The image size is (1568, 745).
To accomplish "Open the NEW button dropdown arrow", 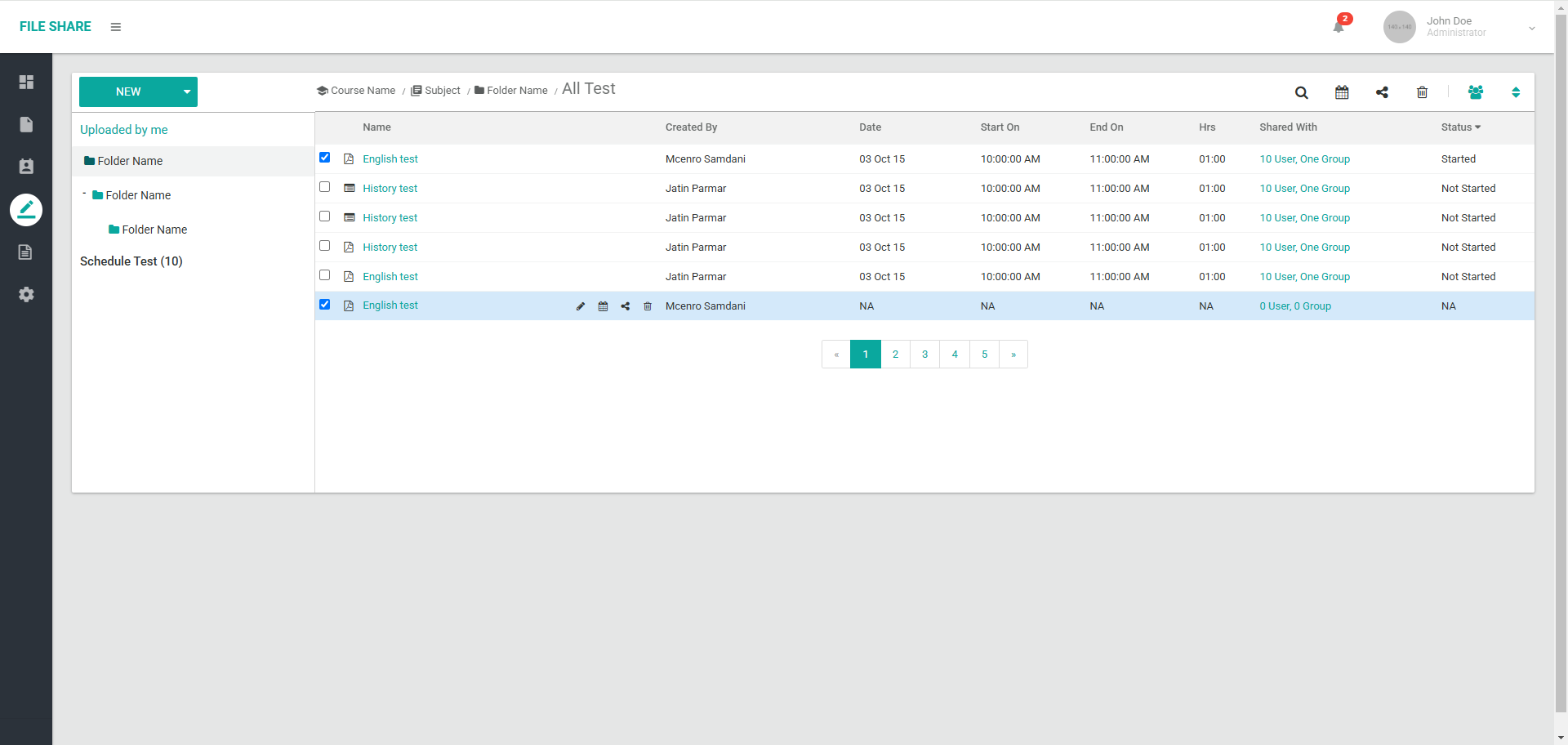I will pyautogui.click(x=187, y=91).
